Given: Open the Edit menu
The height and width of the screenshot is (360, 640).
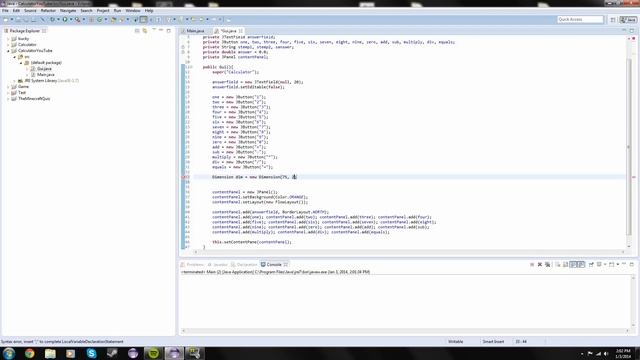Looking at the screenshot, I should 16,11.
